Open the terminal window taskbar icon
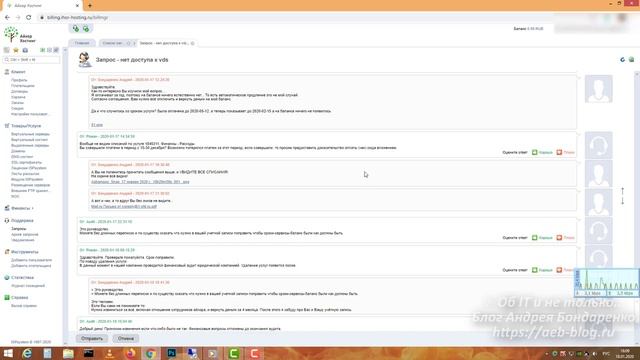Viewport: 640px width, 360px height. click(89, 353)
